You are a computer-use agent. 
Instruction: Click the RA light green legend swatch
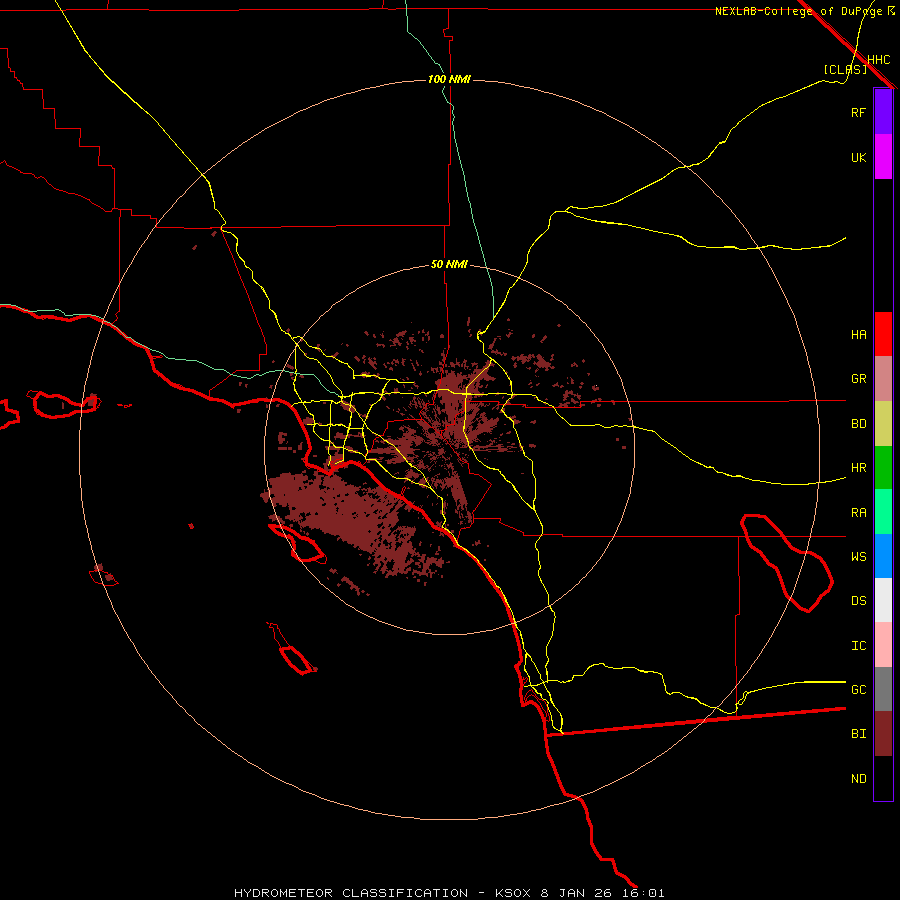pyautogui.click(x=883, y=512)
